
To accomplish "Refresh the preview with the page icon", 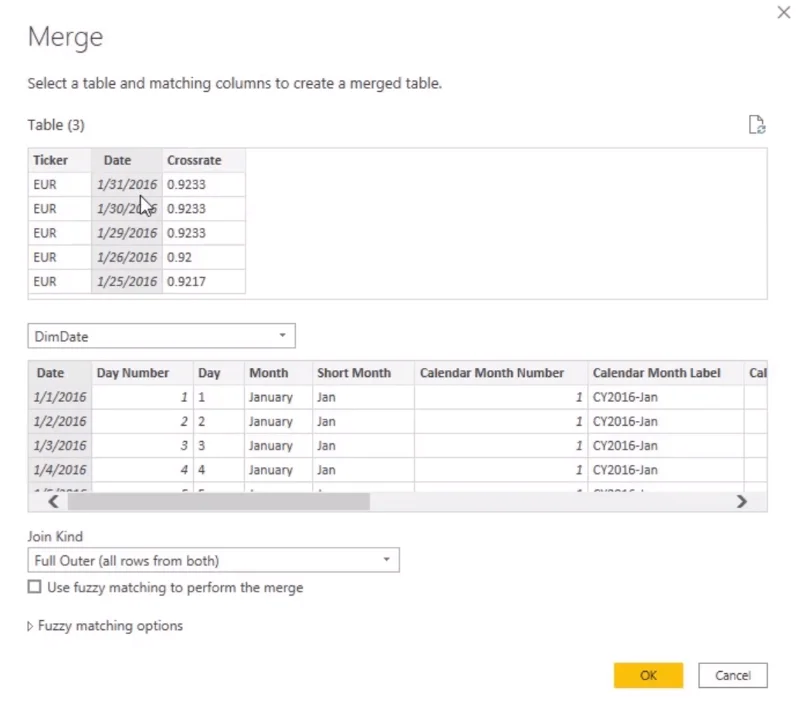I will tap(757, 125).
